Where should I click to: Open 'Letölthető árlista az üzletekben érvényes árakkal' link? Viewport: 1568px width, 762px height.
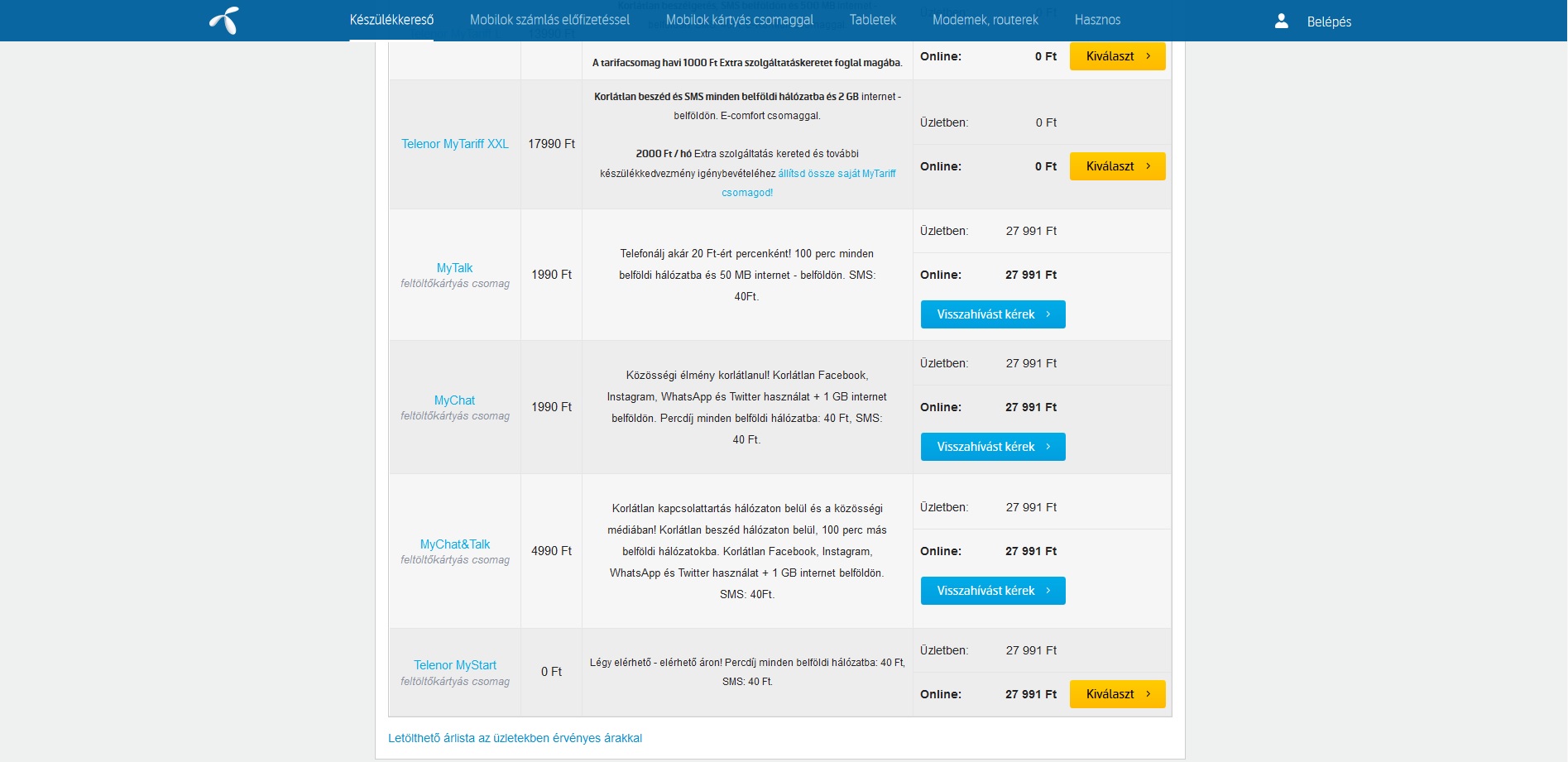515,738
